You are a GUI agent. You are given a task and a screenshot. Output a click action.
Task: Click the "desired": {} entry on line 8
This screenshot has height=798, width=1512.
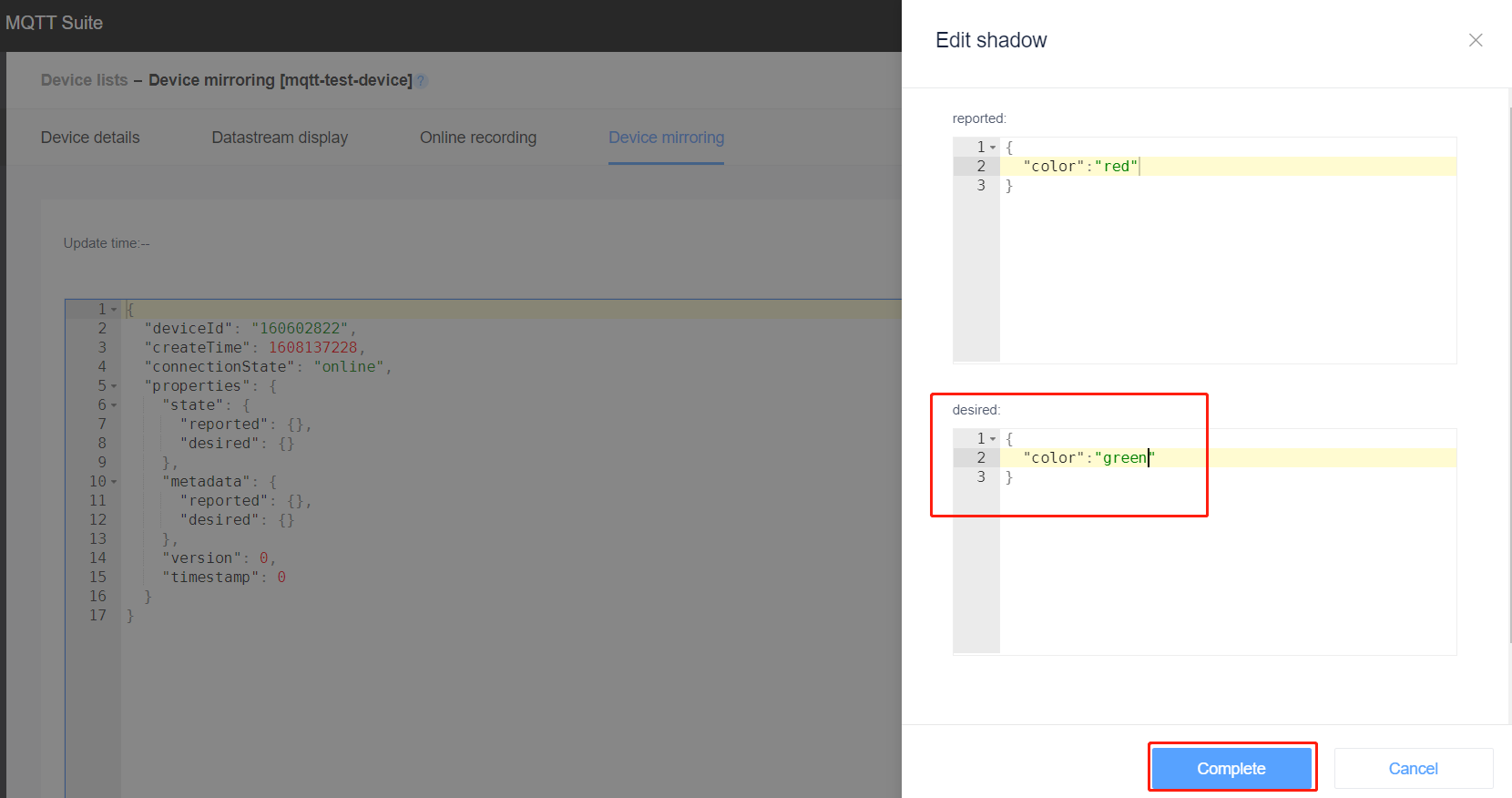point(237,443)
